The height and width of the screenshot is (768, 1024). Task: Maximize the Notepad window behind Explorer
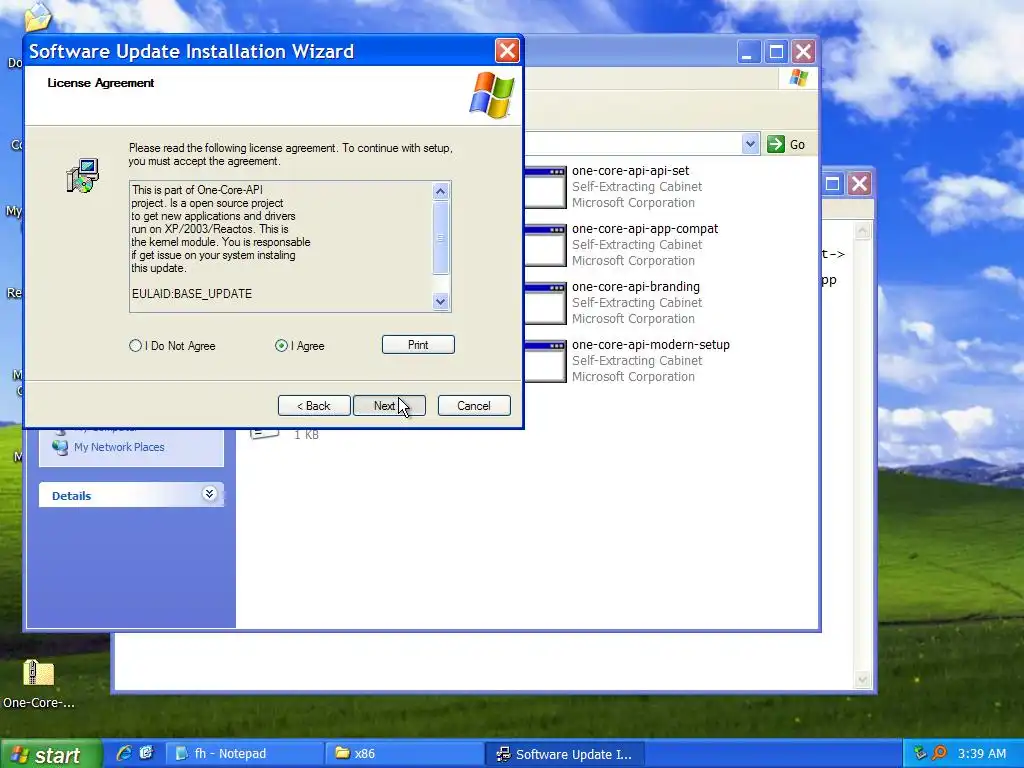click(833, 184)
